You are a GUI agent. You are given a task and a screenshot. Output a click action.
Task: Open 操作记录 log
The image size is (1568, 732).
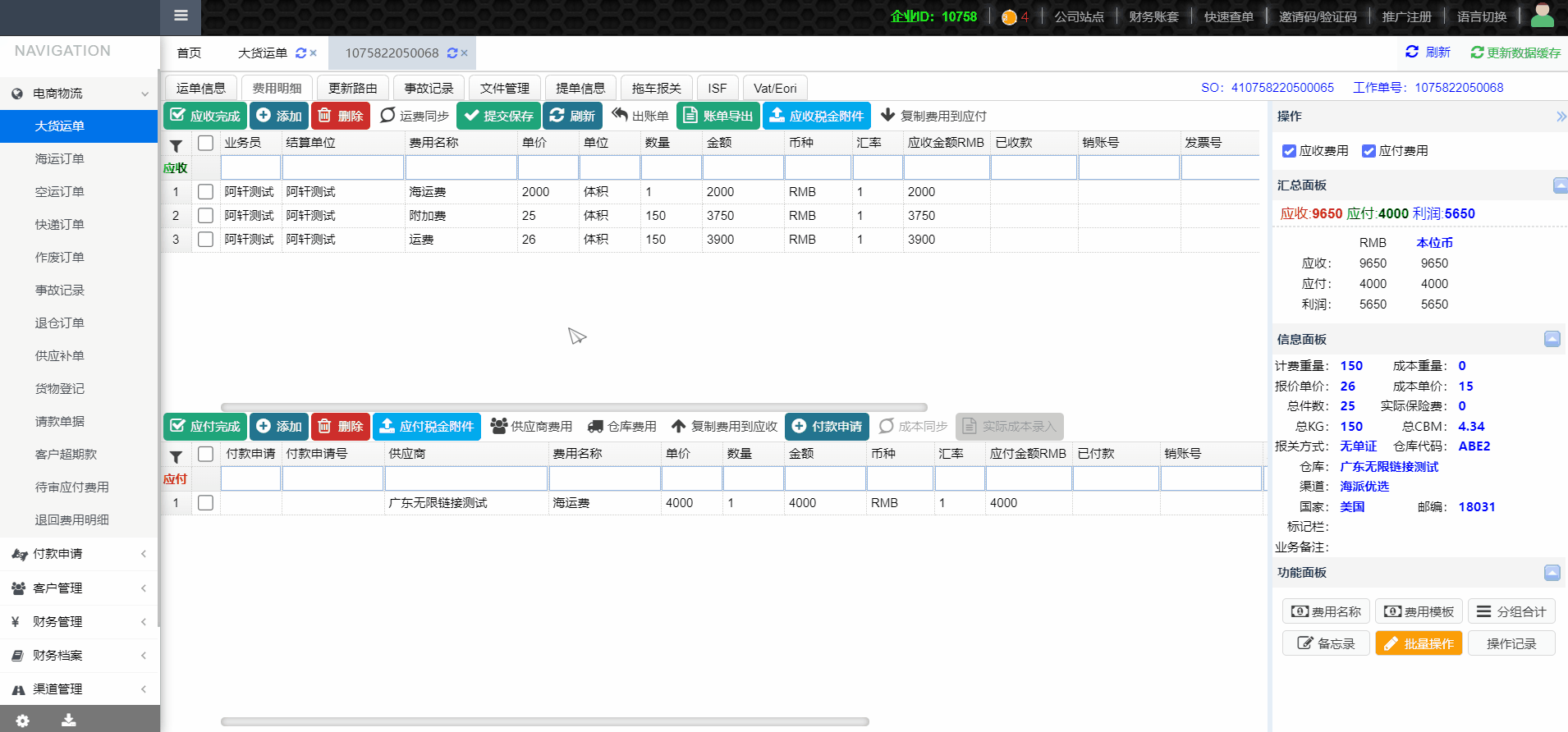(x=1511, y=643)
